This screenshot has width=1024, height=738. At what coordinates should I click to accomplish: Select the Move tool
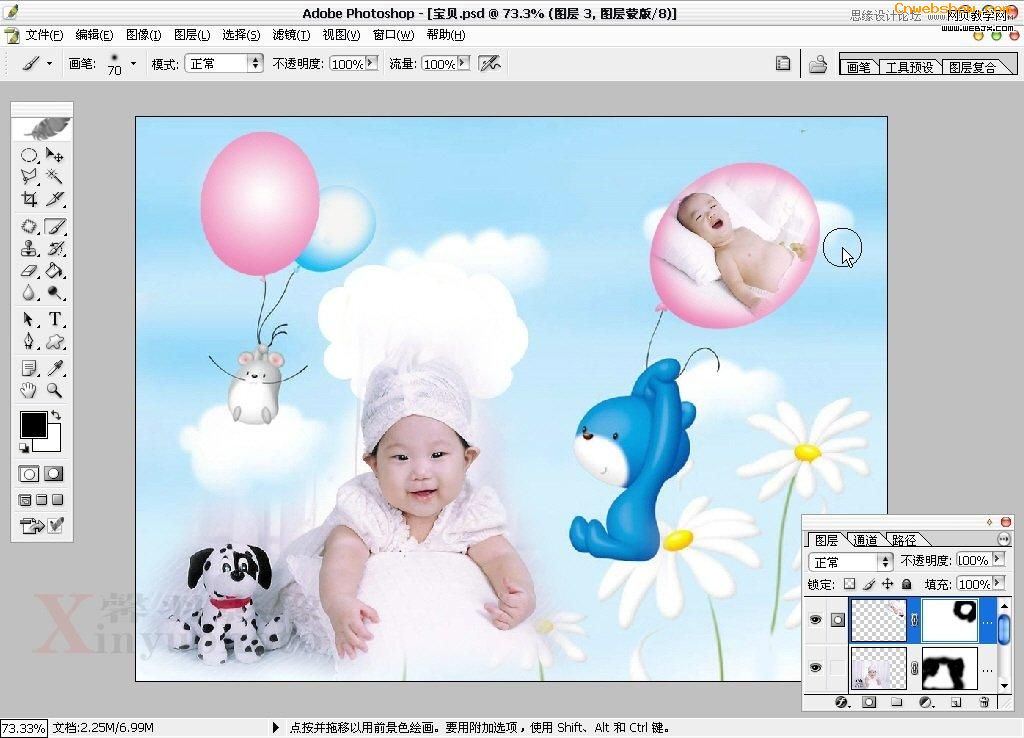coord(55,155)
